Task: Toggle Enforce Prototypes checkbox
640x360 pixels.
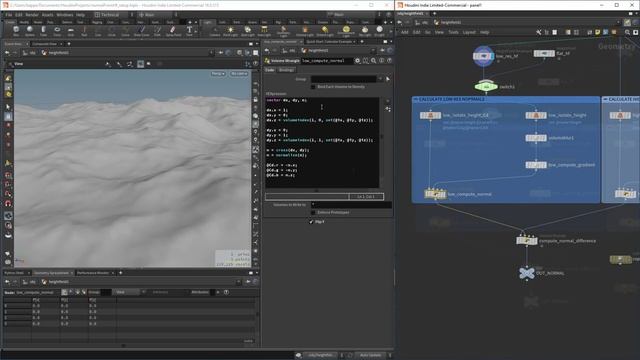Action: 313,212
